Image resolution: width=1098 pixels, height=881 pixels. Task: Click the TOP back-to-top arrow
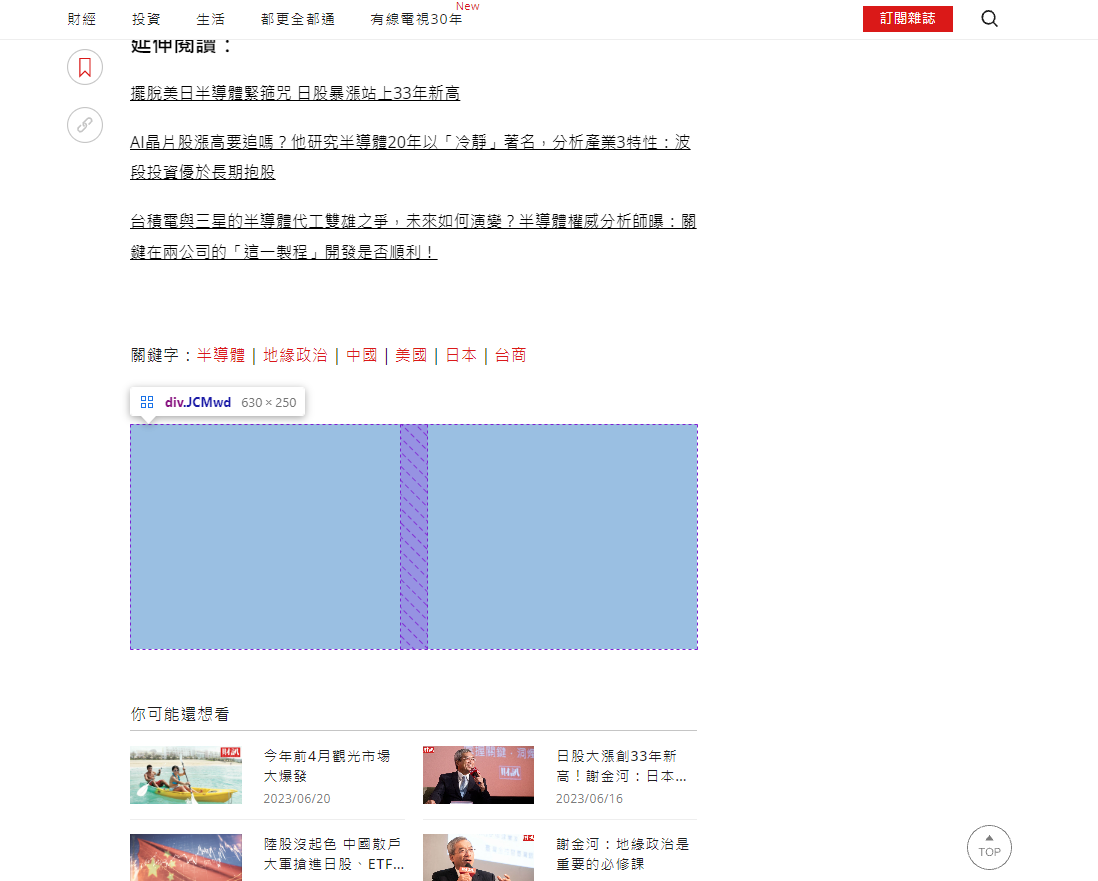[989, 847]
